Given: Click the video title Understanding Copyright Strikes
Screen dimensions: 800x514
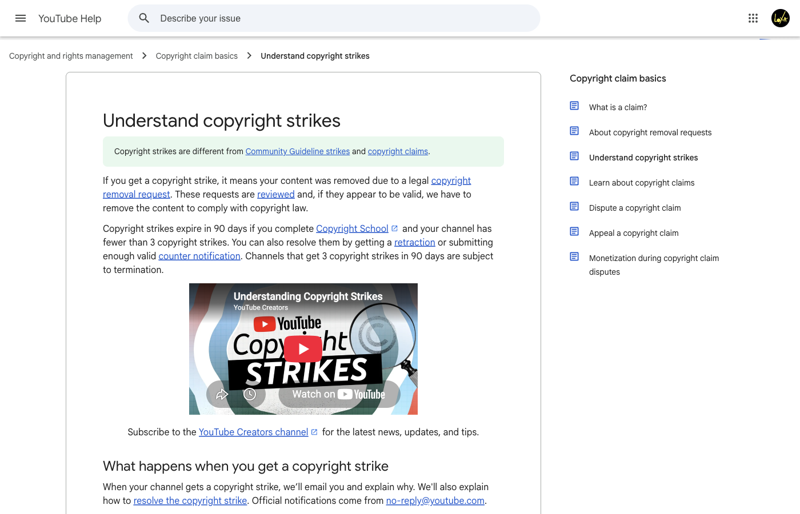Looking at the screenshot, I should click(308, 296).
